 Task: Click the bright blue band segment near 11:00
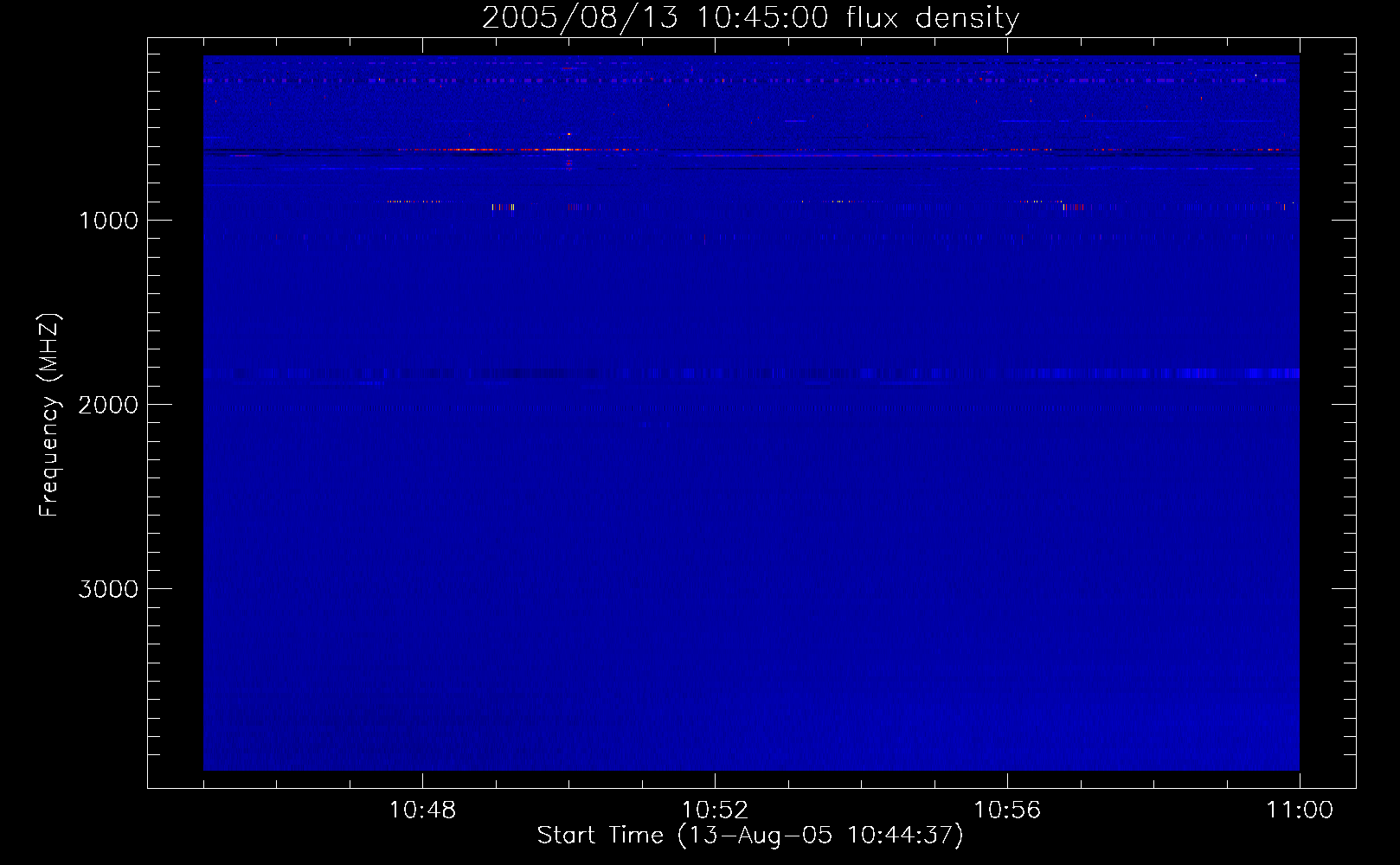(1272, 374)
